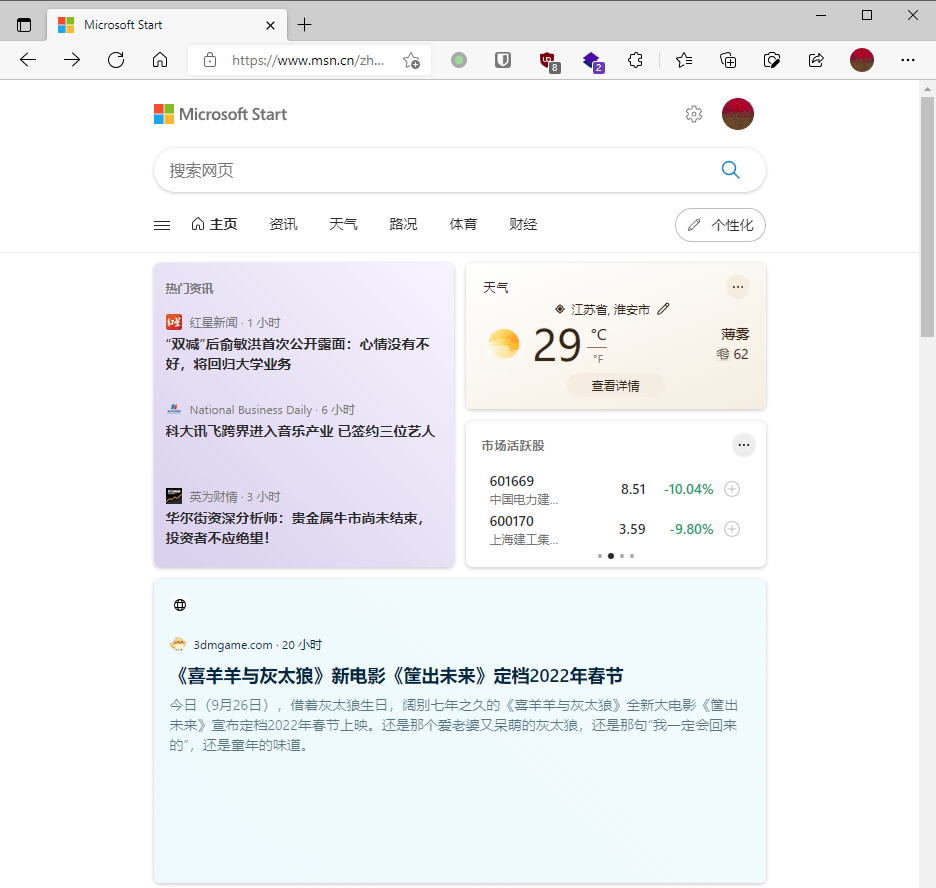Click the page settings gear icon
Image resolution: width=936 pixels, height=888 pixels.
click(x=694, y=114)
